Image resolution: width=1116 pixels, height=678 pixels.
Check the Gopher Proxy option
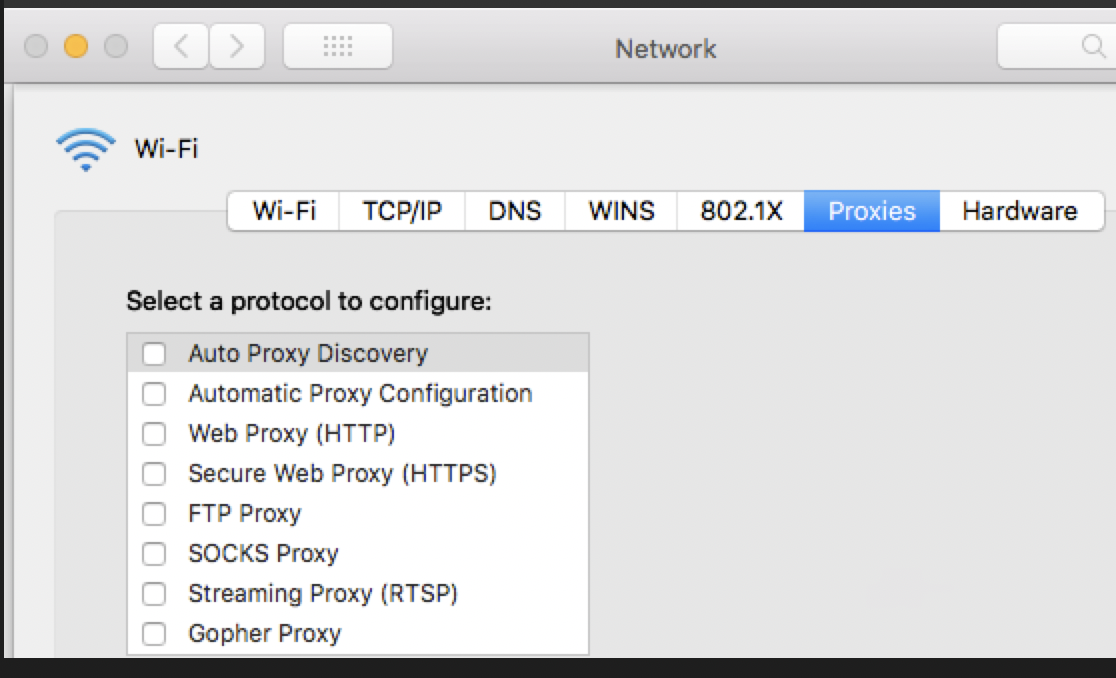154,634
